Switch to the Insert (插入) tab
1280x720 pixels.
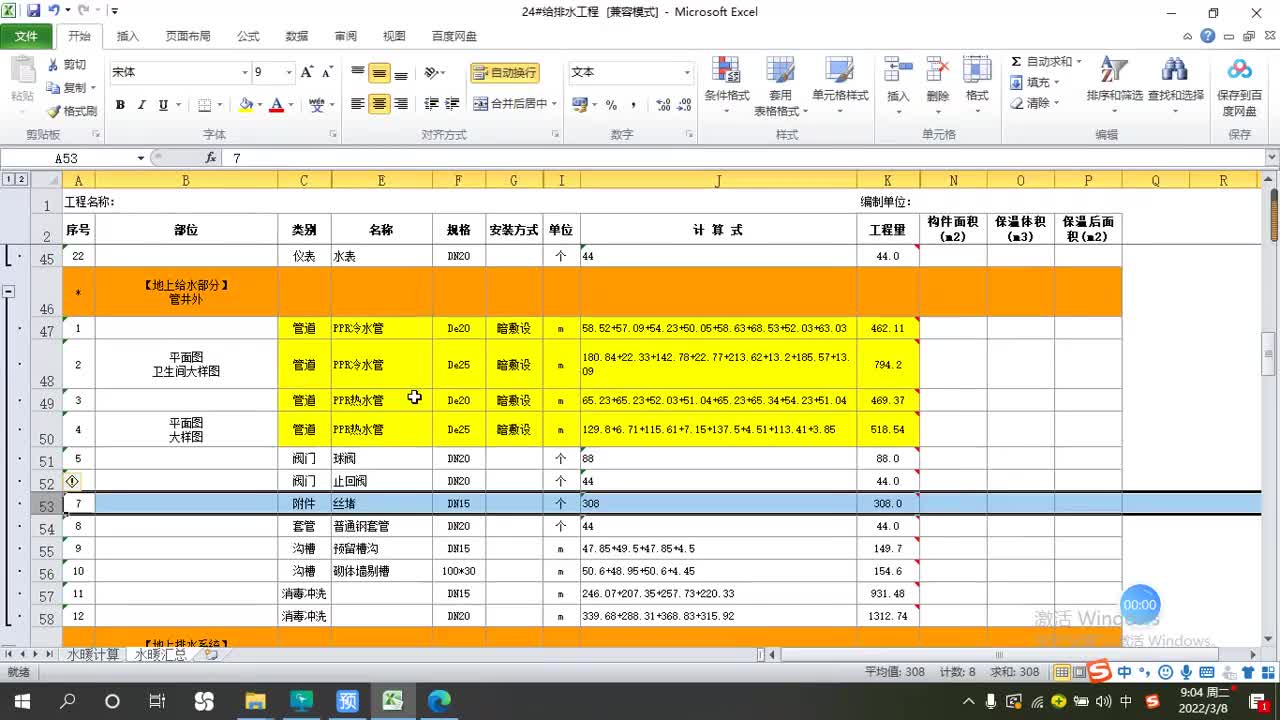click(x=128, y=36)
